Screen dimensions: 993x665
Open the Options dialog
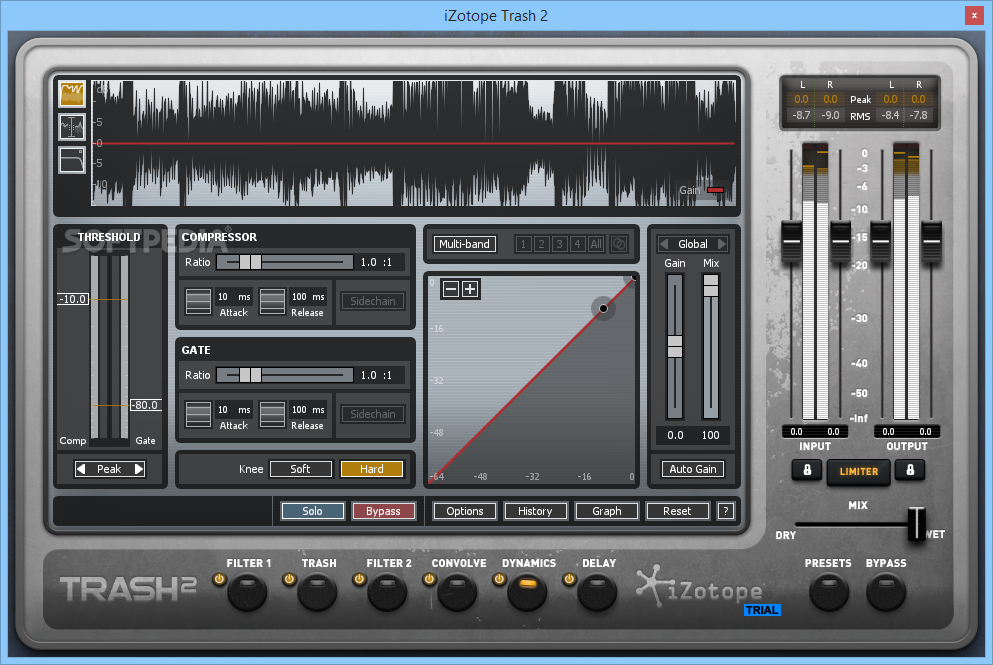465,511
